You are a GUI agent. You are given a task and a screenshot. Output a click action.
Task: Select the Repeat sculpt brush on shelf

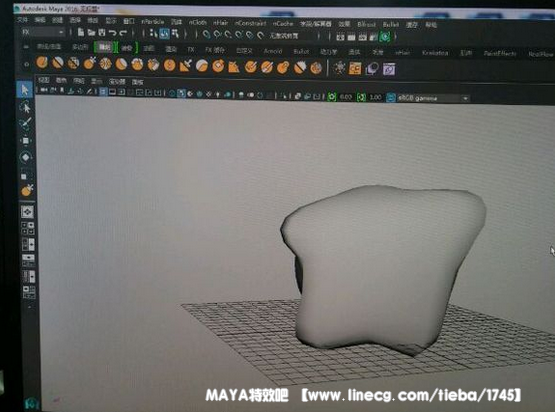point(169,65)
